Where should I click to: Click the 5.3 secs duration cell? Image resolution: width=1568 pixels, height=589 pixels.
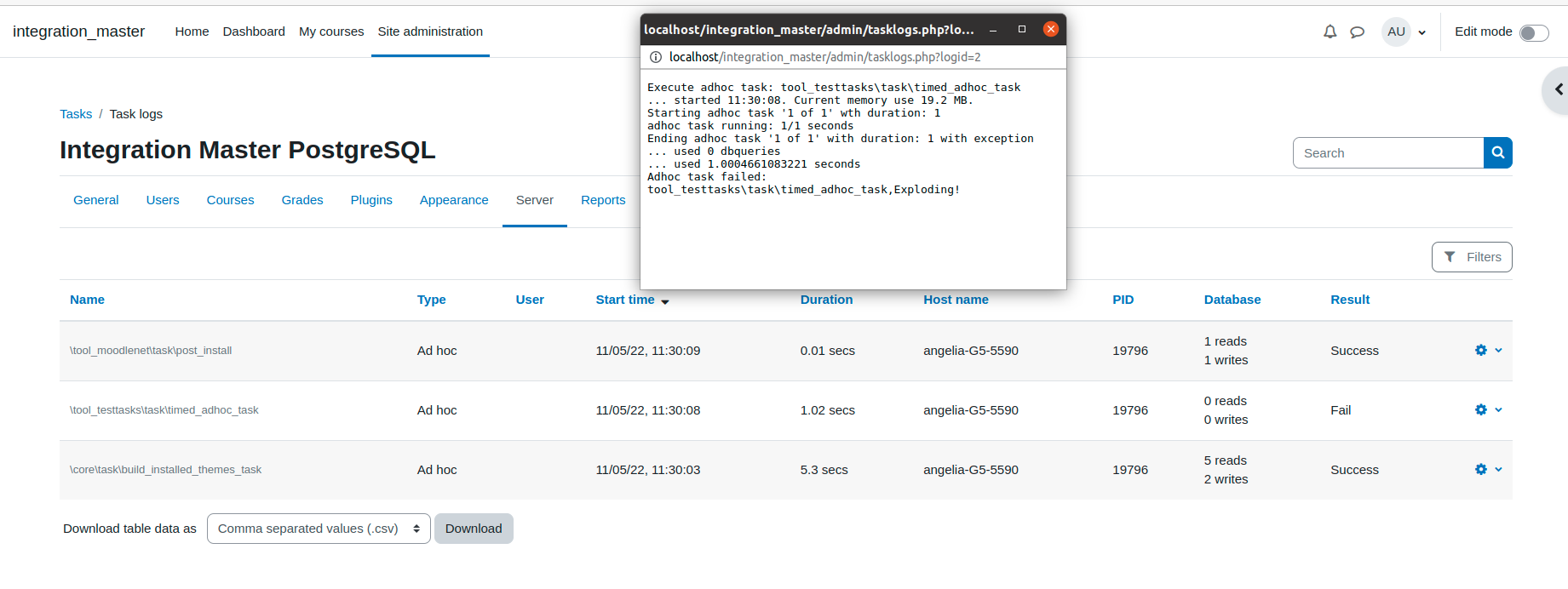click(824, 470)
